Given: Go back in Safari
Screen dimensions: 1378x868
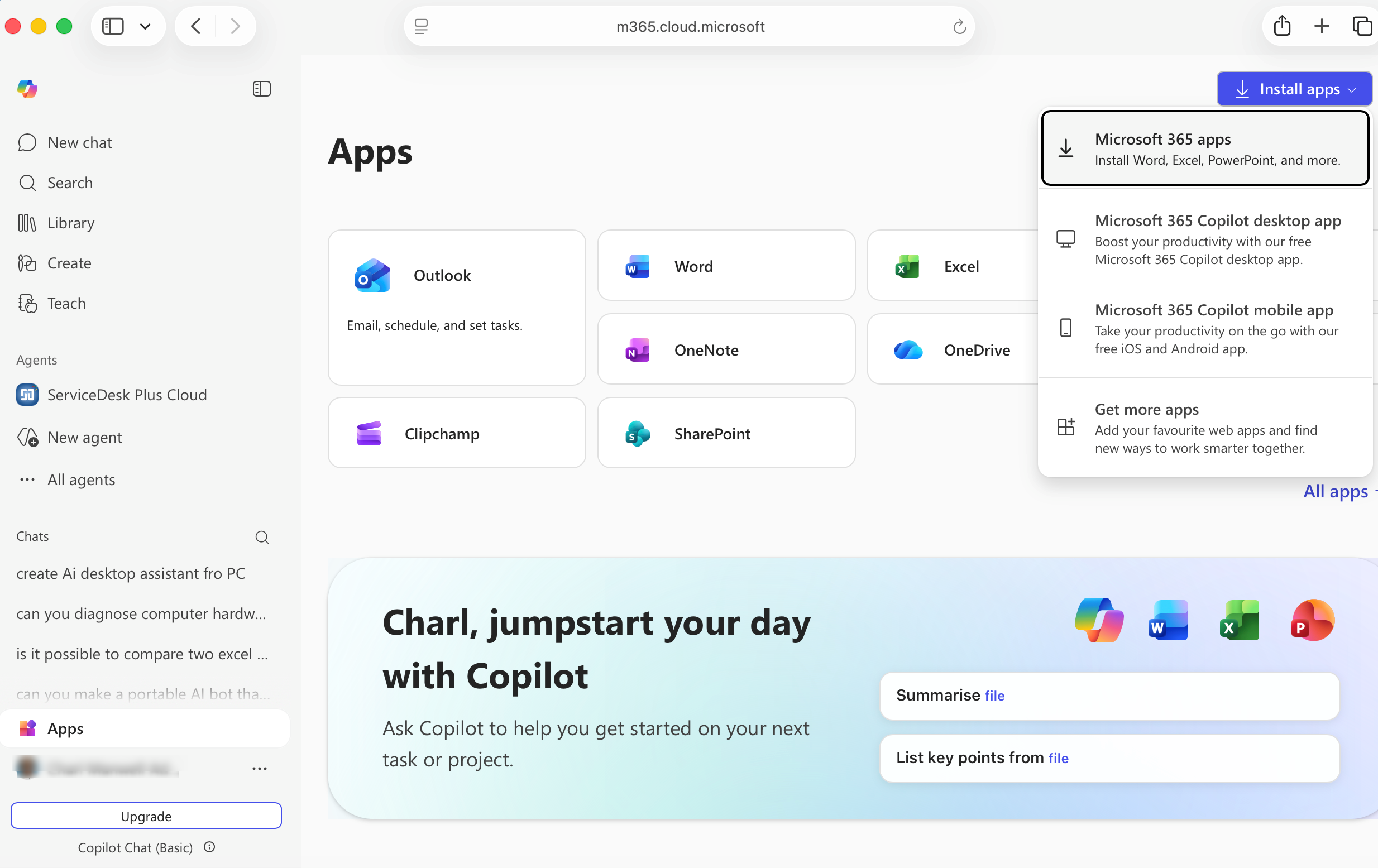Looking at the screenshot, I should 196,26.
